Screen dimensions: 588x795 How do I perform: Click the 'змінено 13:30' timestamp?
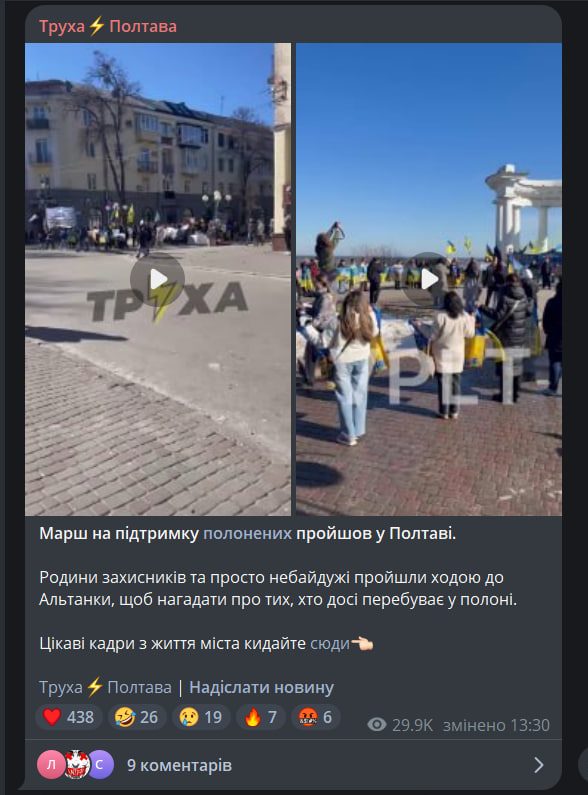pyautogui.click(x=496, y=725)
